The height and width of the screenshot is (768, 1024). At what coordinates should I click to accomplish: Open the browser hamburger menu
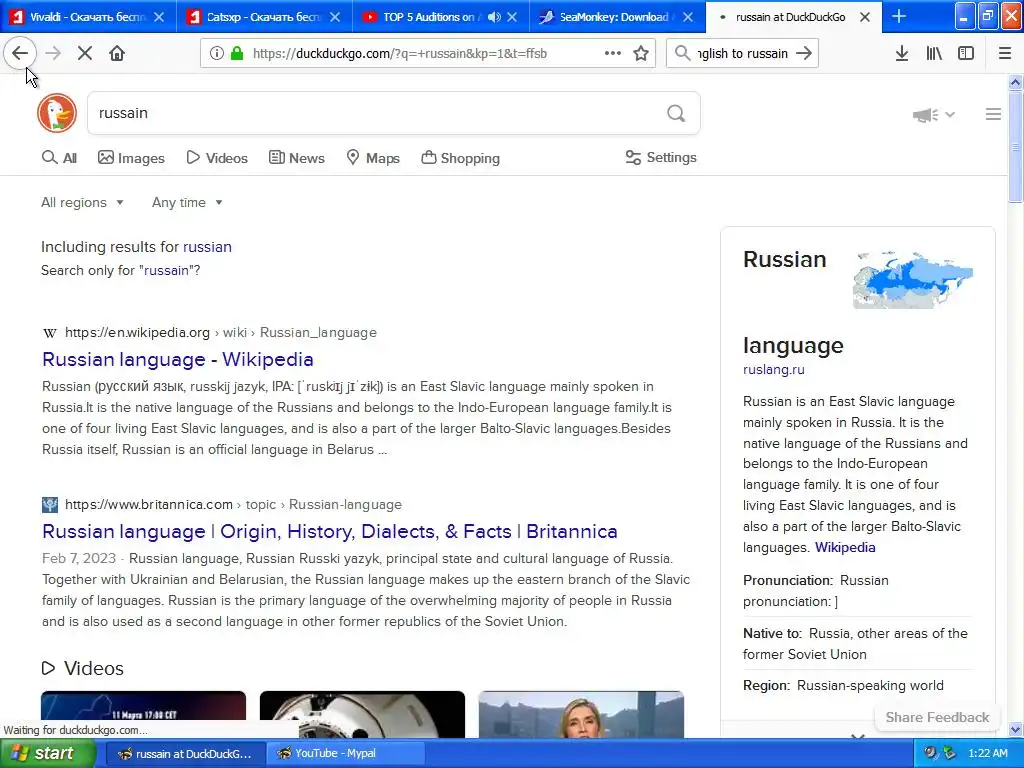1004,53
